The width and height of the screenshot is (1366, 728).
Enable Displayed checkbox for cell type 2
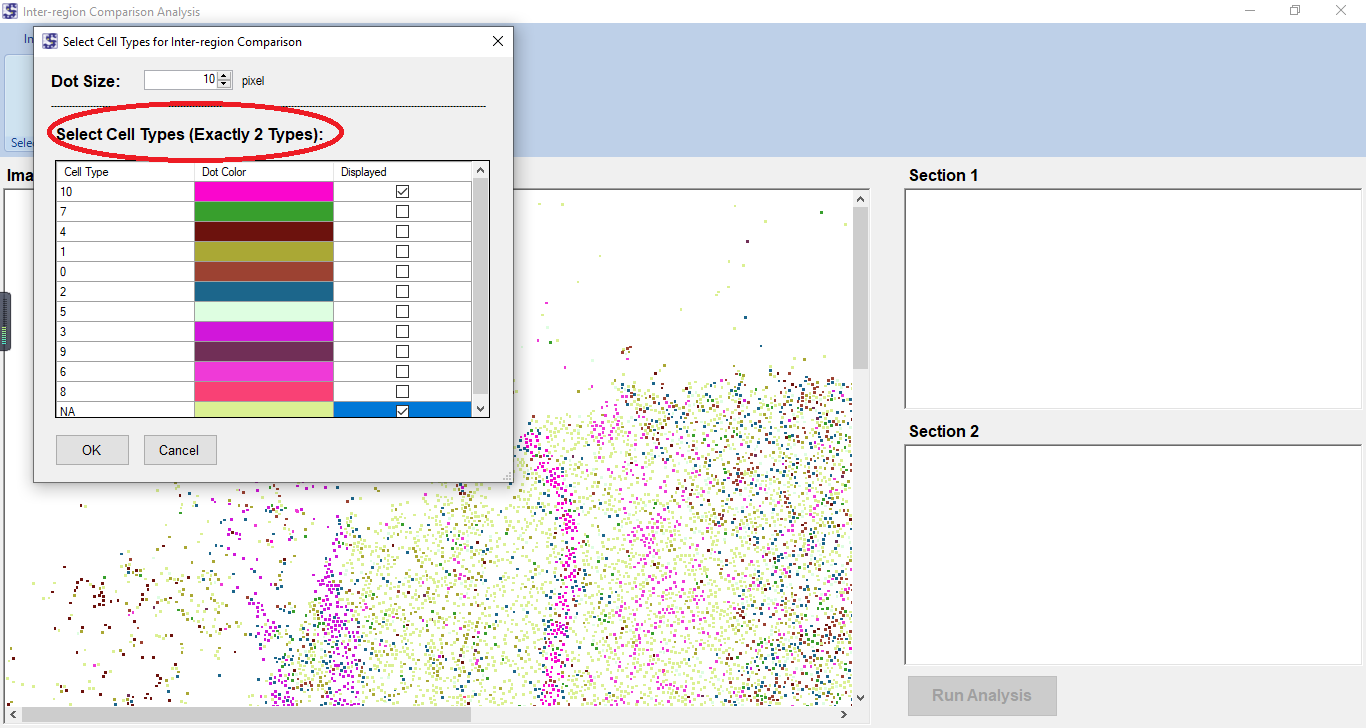click(x=402, y=291)
